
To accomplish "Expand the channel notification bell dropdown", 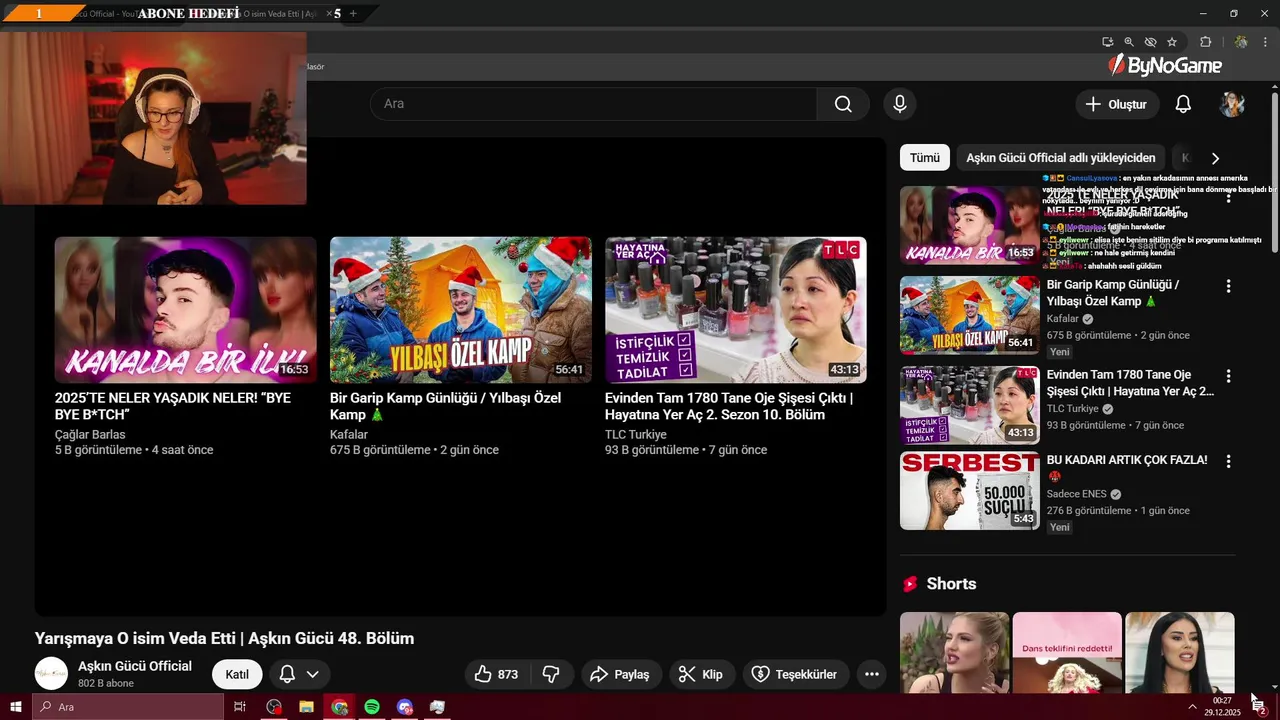I will pos(299,674).
